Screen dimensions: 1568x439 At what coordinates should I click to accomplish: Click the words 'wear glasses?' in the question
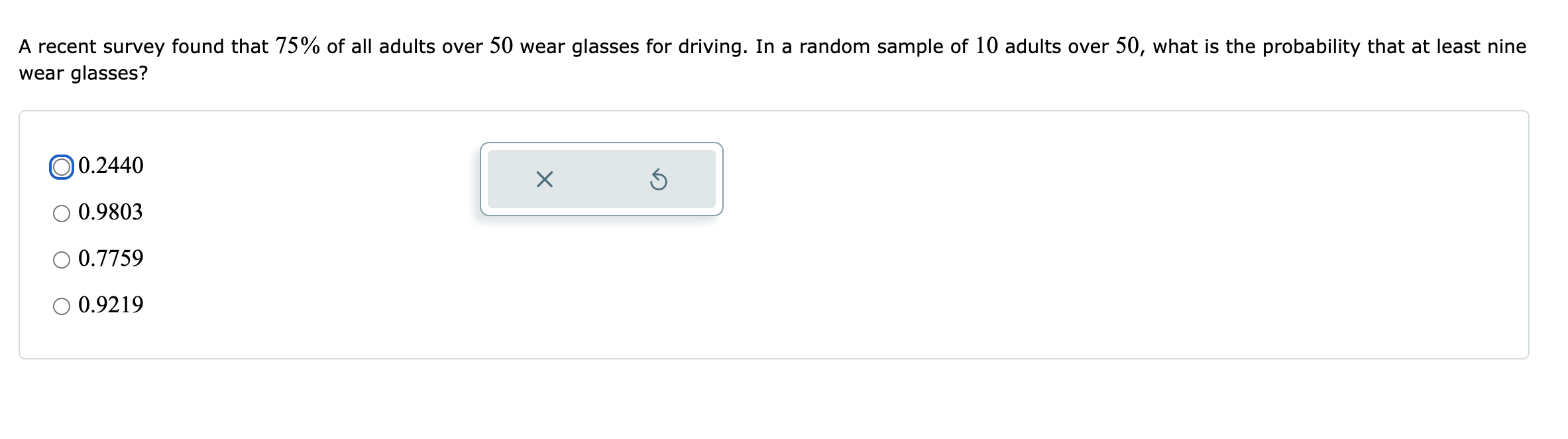[x=84, y=73]
